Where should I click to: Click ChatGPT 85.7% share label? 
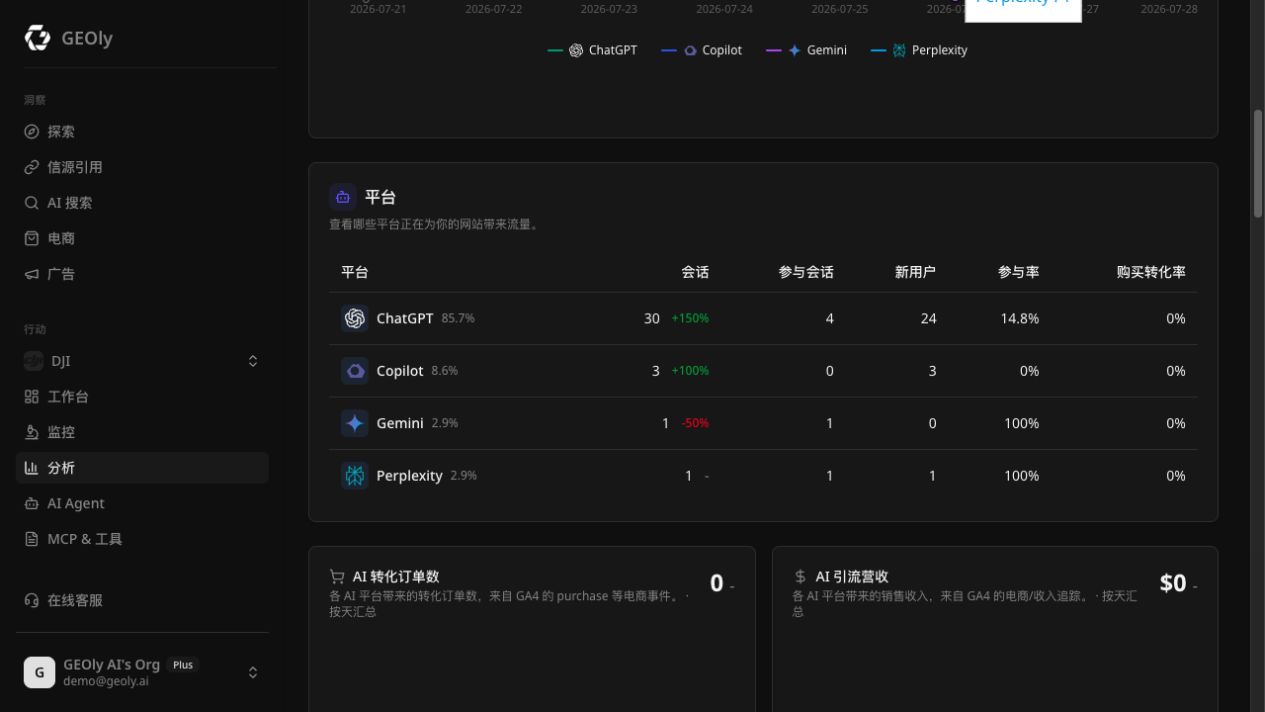pos(458,319)
